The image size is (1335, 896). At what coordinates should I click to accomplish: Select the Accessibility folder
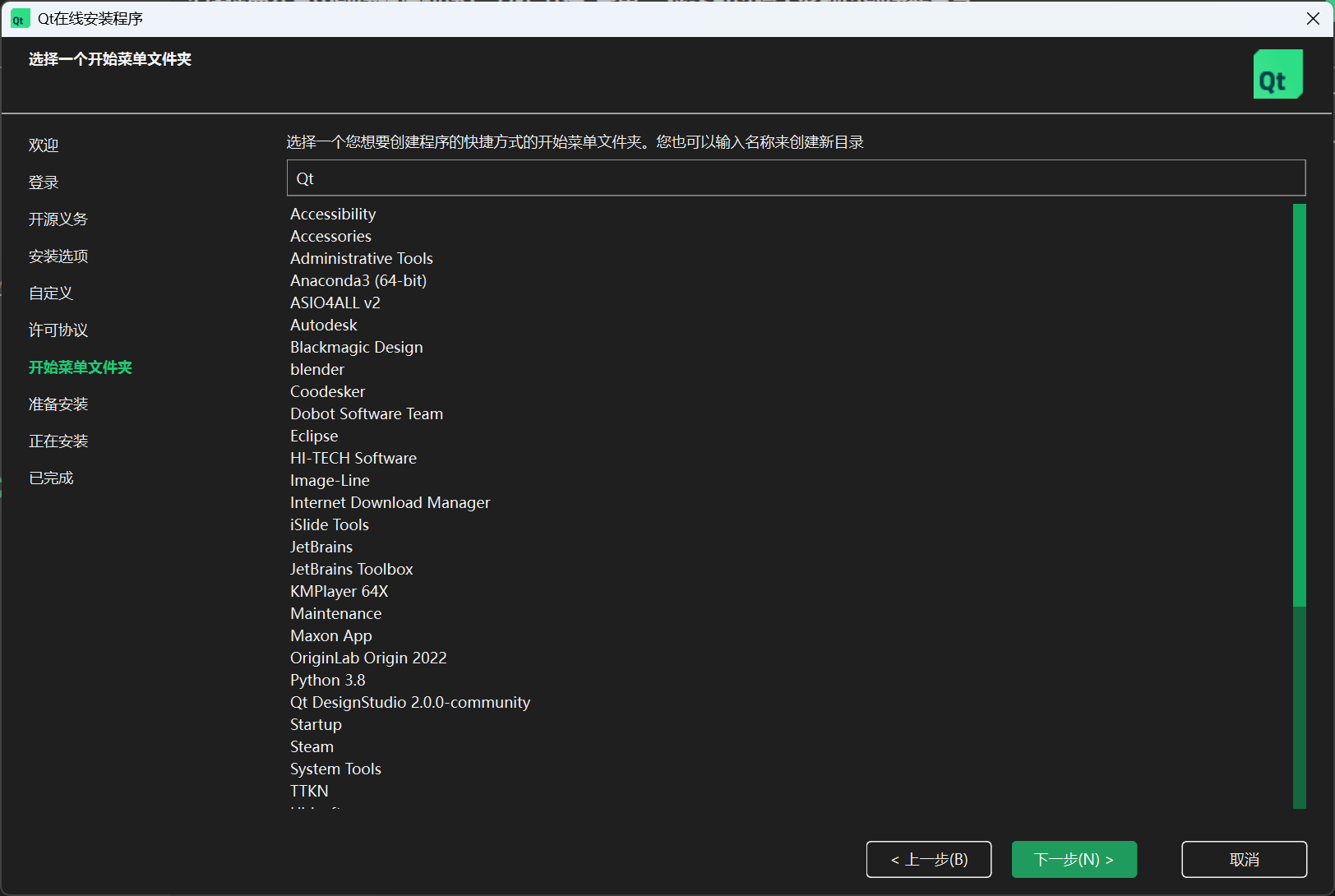tap(333, 214)
